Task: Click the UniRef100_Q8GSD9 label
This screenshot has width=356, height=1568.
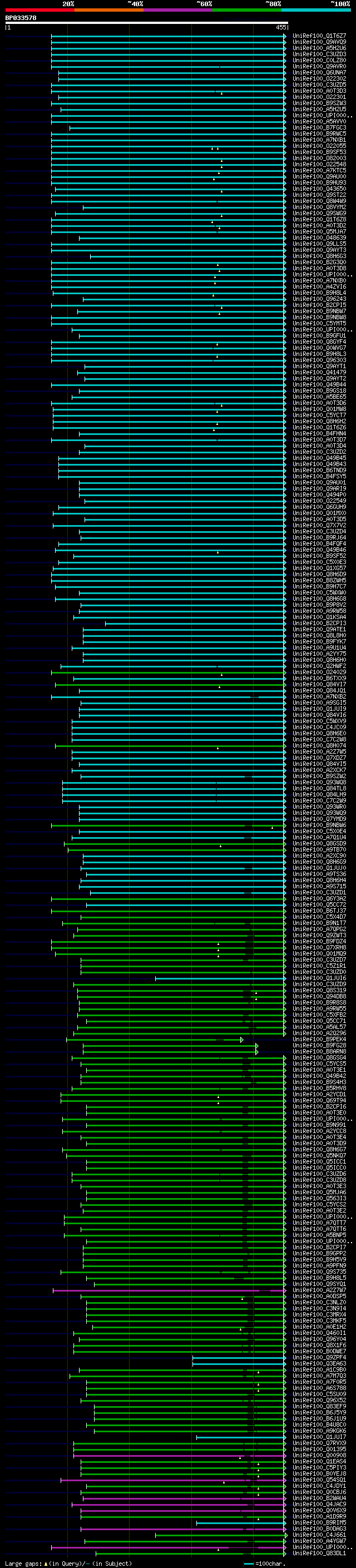Action: 319,844
